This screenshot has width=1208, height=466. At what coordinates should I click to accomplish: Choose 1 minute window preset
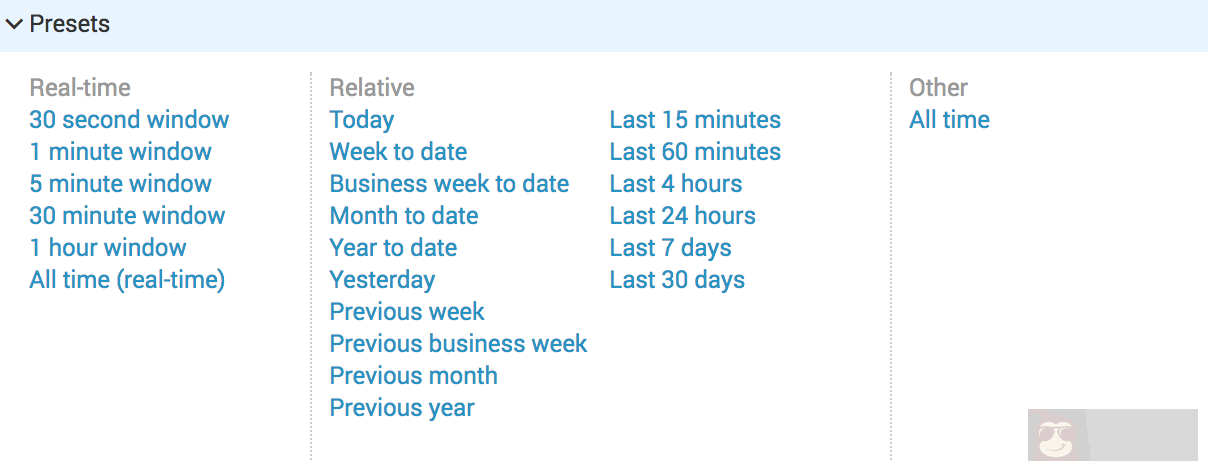point(120,152)
